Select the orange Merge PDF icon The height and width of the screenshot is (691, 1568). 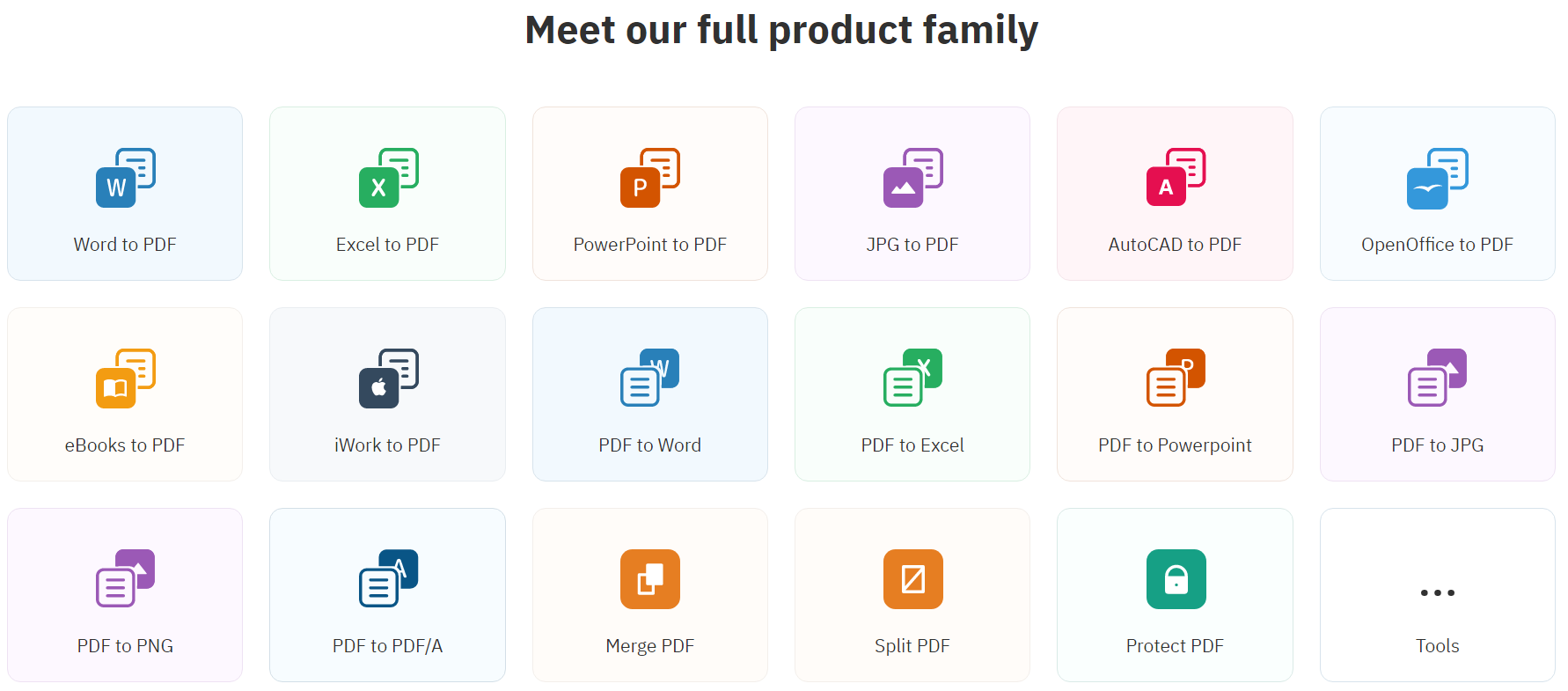tap(650, 579)
